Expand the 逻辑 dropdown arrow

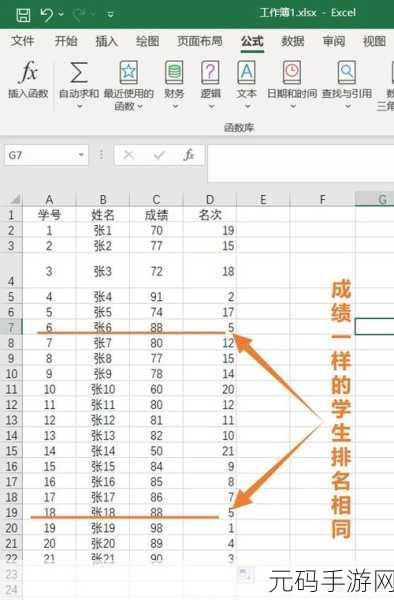point(211,106)
